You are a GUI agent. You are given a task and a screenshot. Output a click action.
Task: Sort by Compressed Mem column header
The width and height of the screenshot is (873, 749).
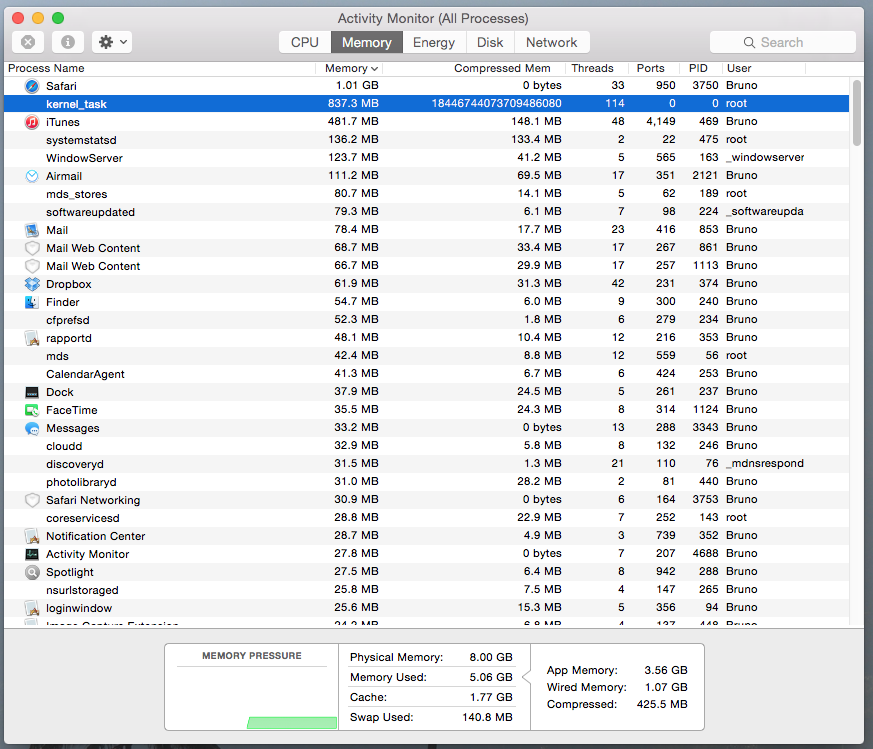click(x=474, y=68)
